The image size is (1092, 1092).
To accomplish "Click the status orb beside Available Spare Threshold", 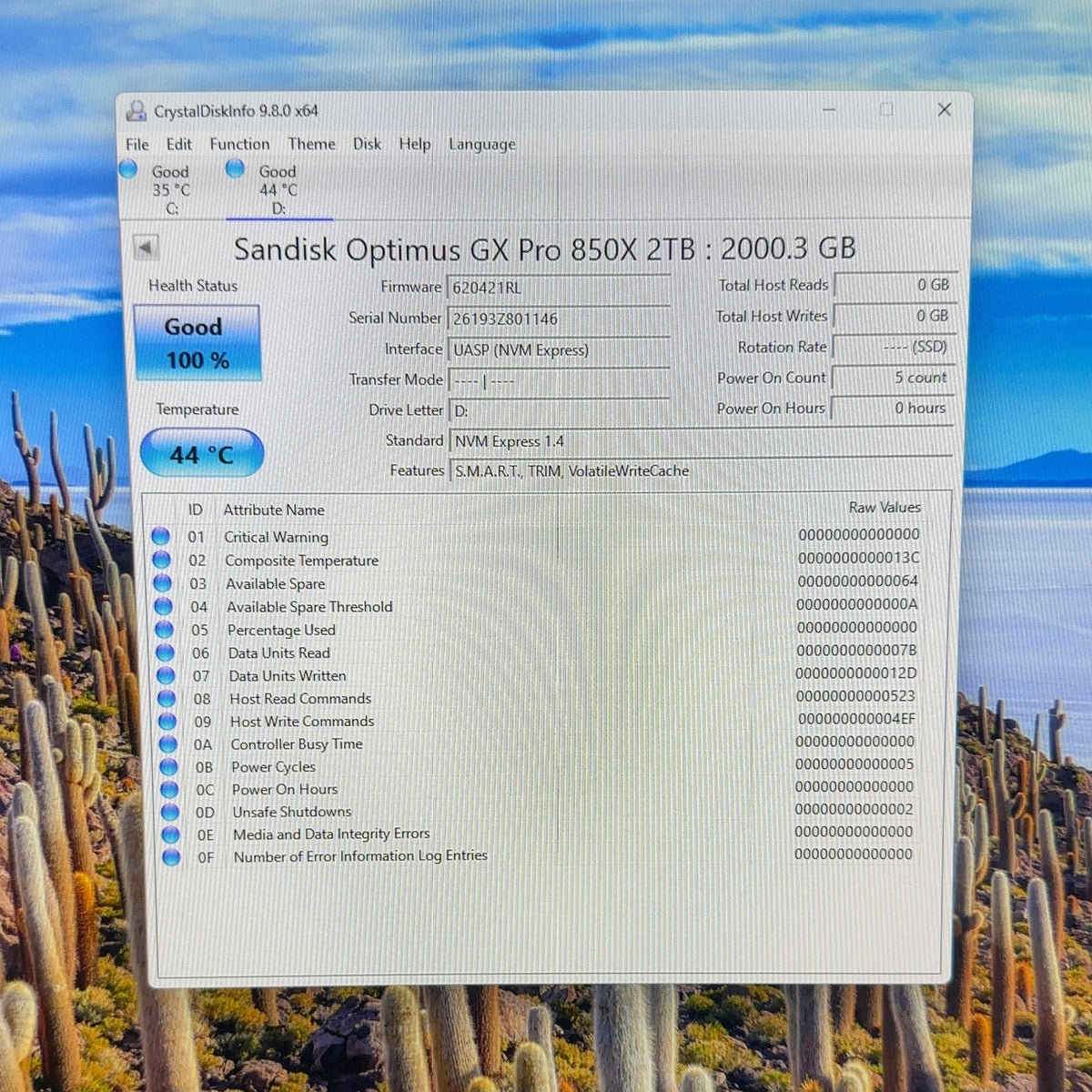I will pyautogui.click(x=164, y=606).
